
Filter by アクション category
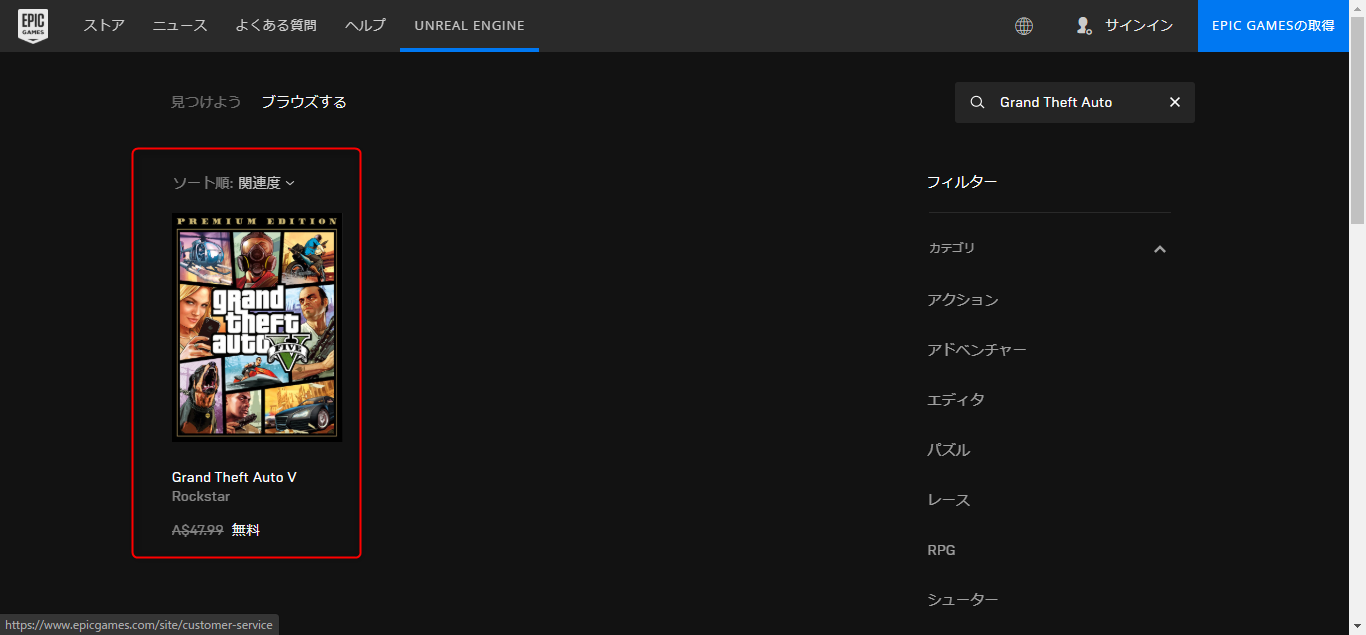(x=963, y=300)
